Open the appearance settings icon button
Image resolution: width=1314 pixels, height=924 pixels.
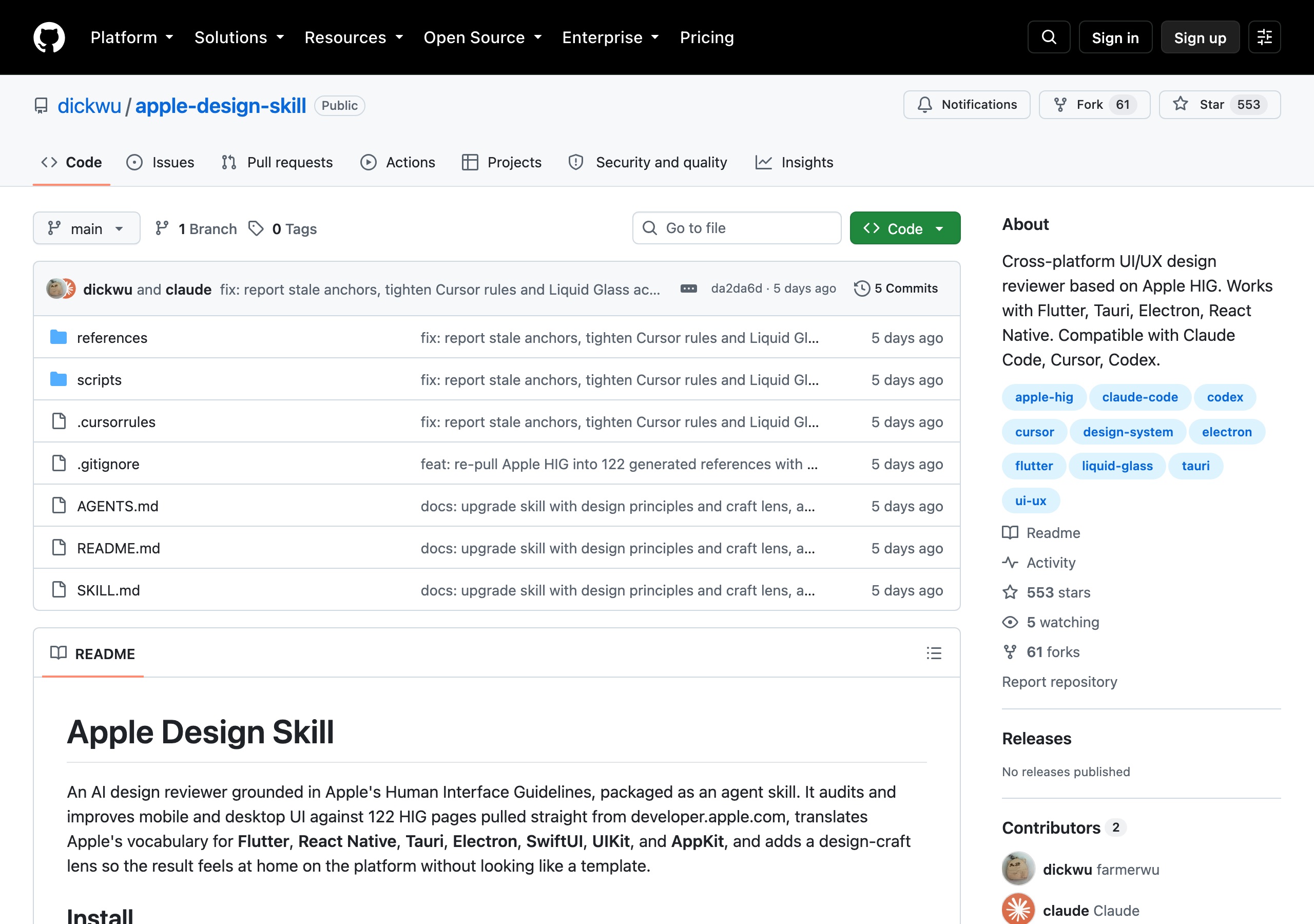1264,37
